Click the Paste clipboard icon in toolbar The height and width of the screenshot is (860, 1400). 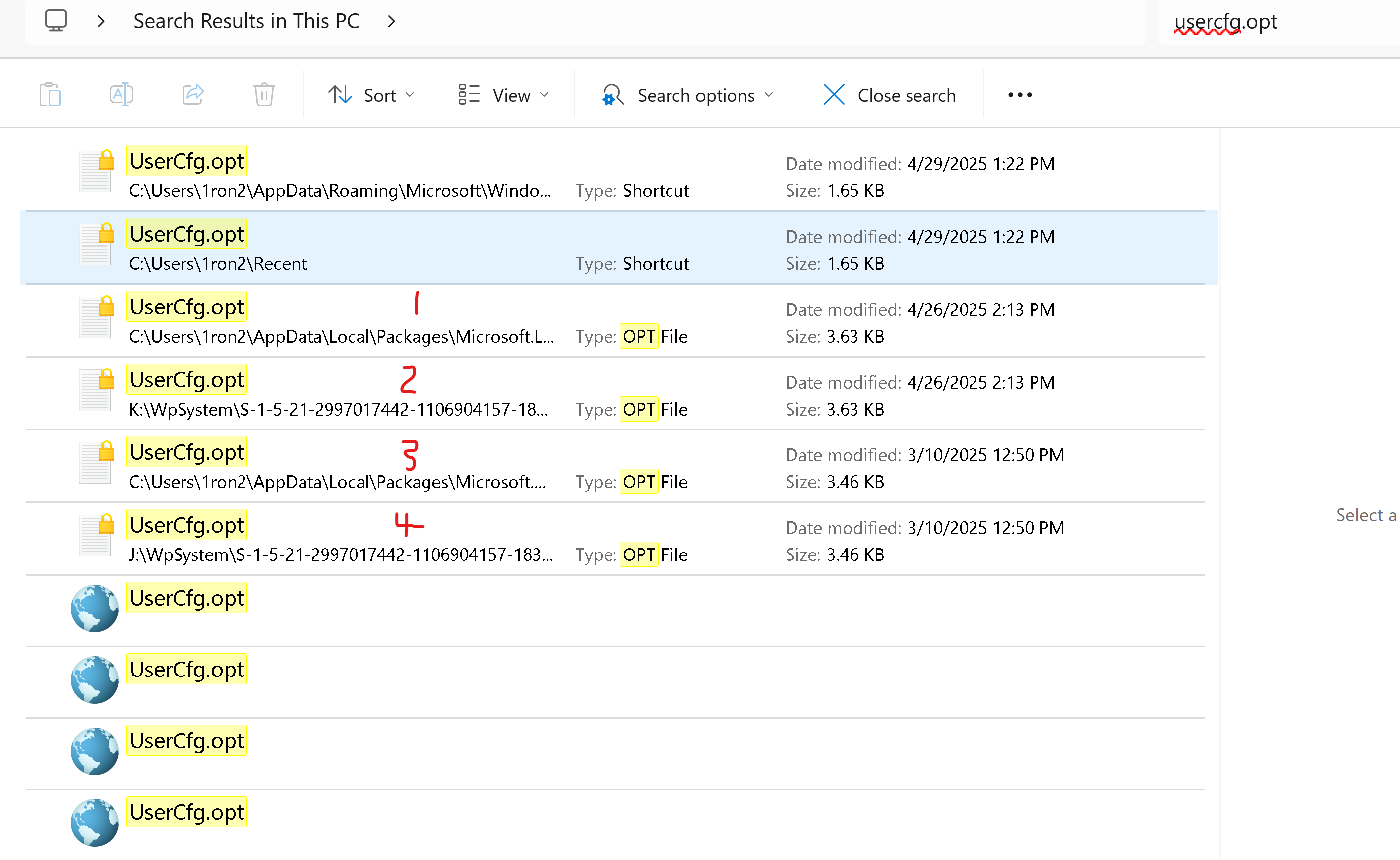pyautogui.click(x=50, y=95)
